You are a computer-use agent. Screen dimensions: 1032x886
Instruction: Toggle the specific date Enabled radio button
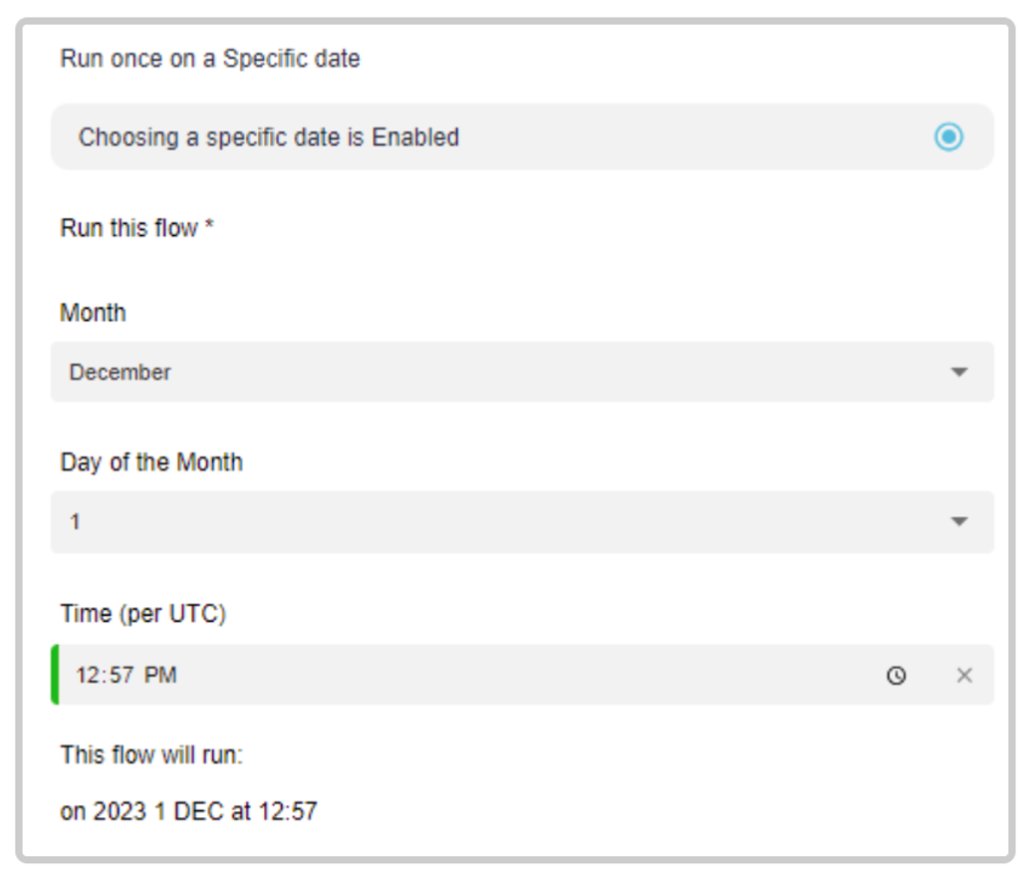(948, 137)
